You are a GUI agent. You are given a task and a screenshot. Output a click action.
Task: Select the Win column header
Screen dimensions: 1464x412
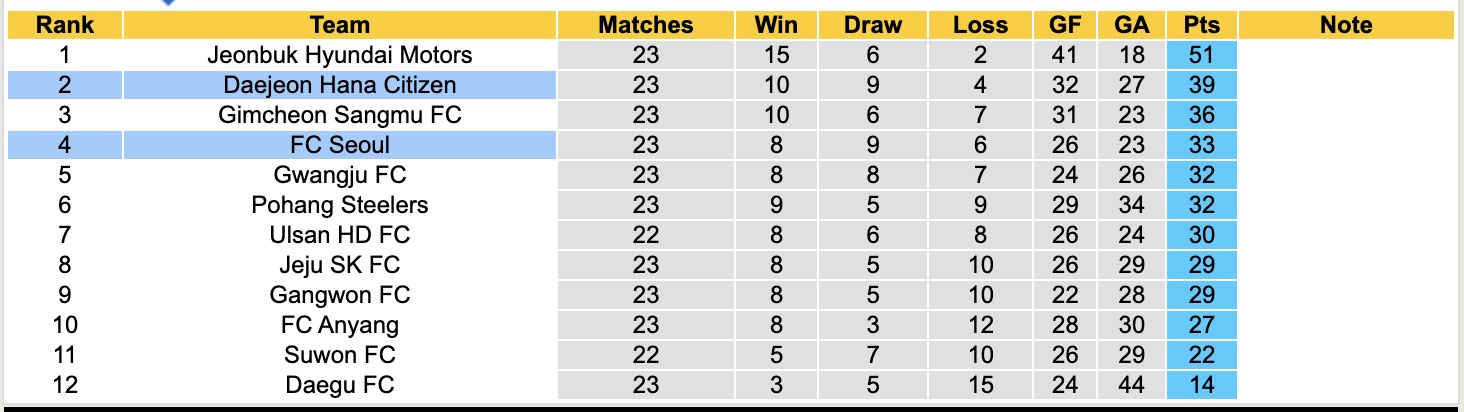click(777, 25)
